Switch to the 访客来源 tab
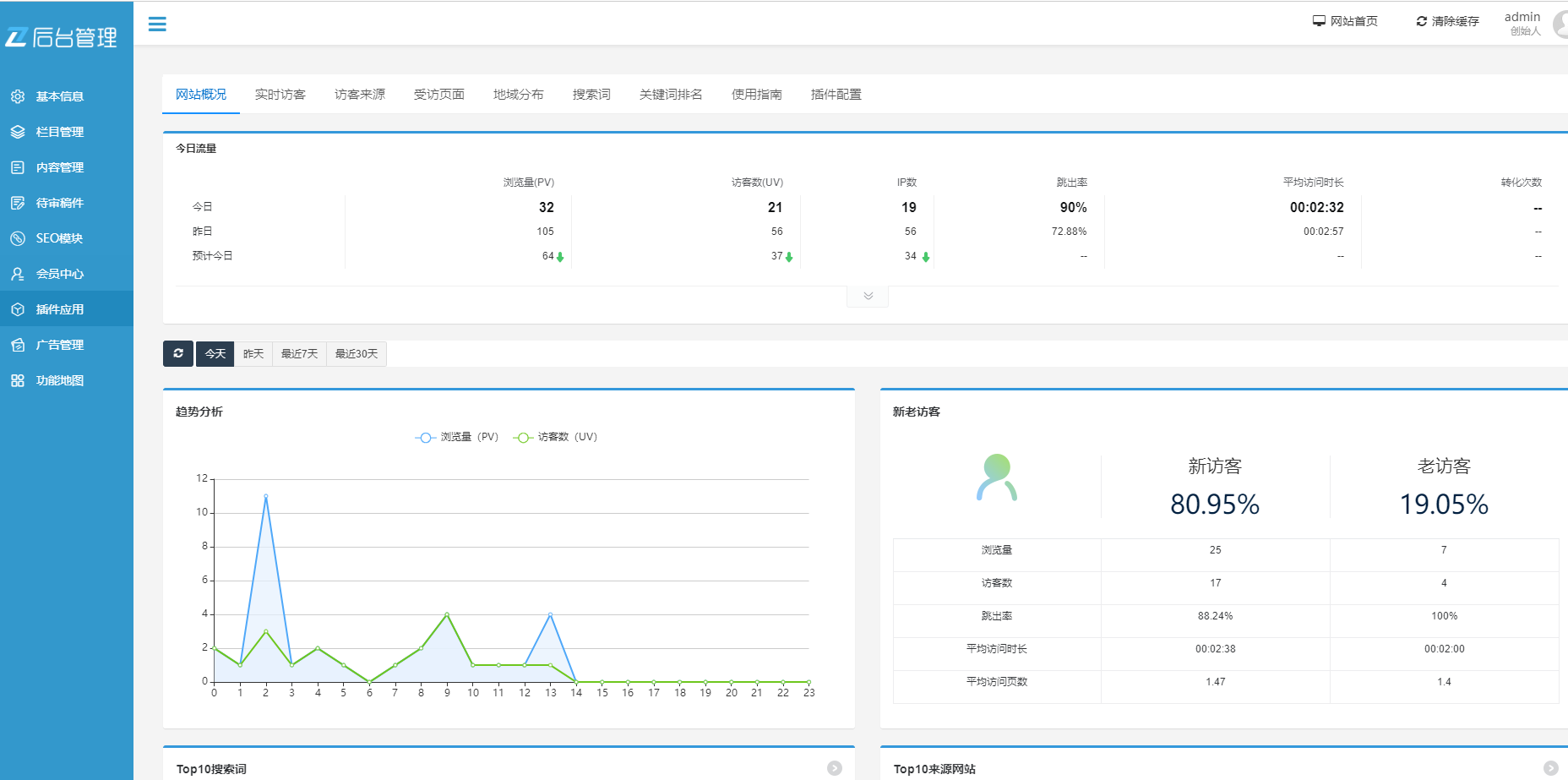This screenshot has width=1568, height=780. point(360,94)
